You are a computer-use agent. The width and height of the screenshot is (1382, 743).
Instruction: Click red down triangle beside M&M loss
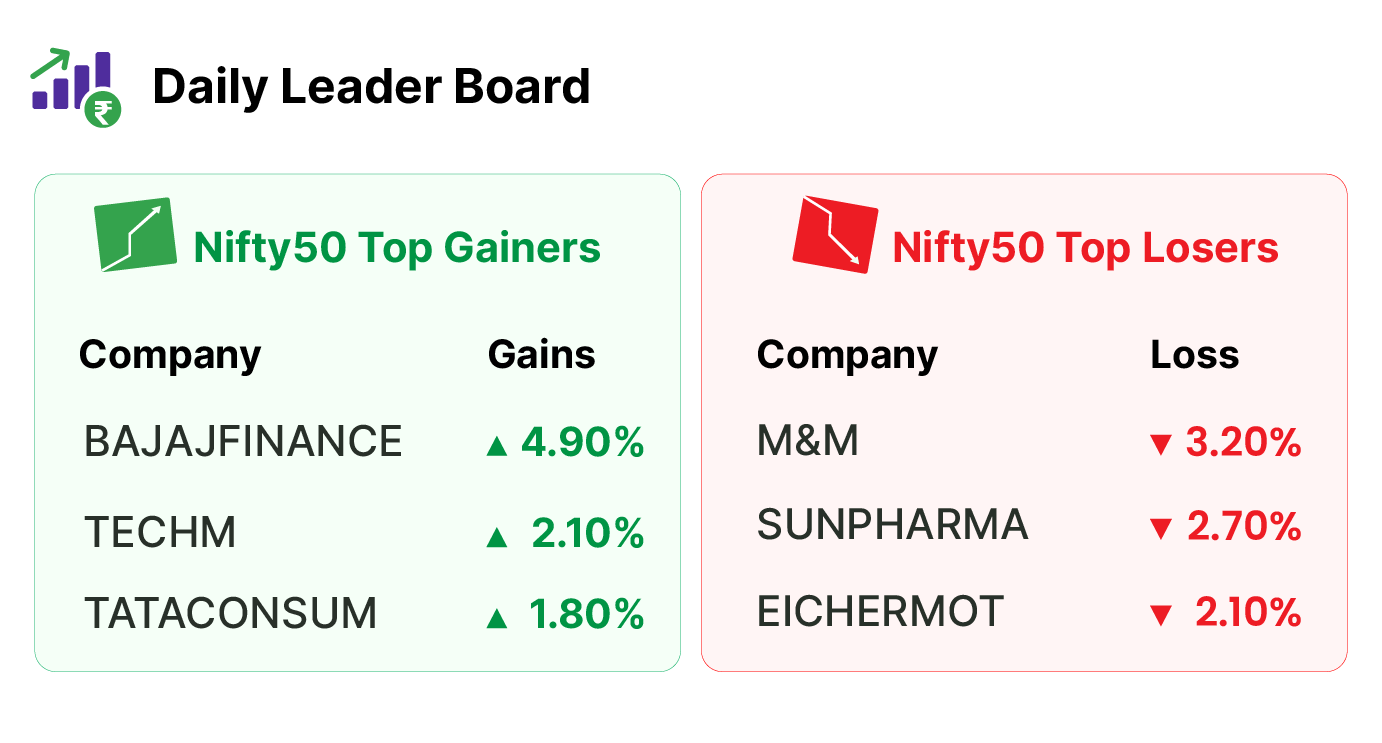pyautogui.click(x=1160, y=445)
